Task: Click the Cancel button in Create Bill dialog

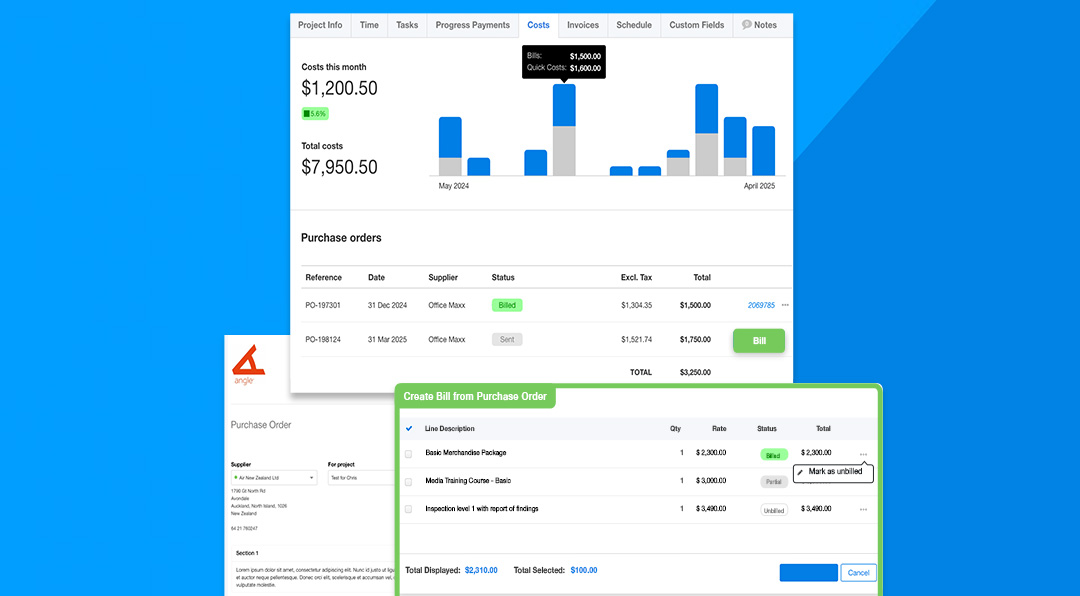Action: pos(858,573)
